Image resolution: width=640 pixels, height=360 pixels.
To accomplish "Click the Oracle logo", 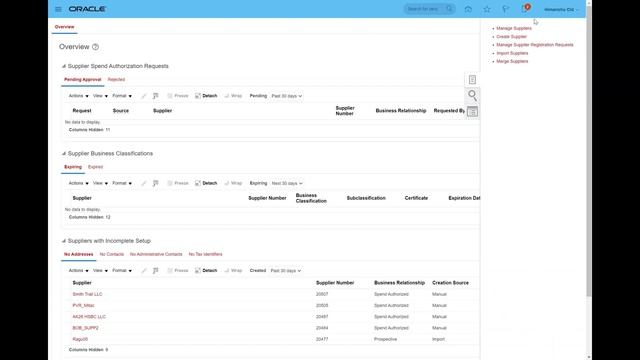I will coord(87,9).
